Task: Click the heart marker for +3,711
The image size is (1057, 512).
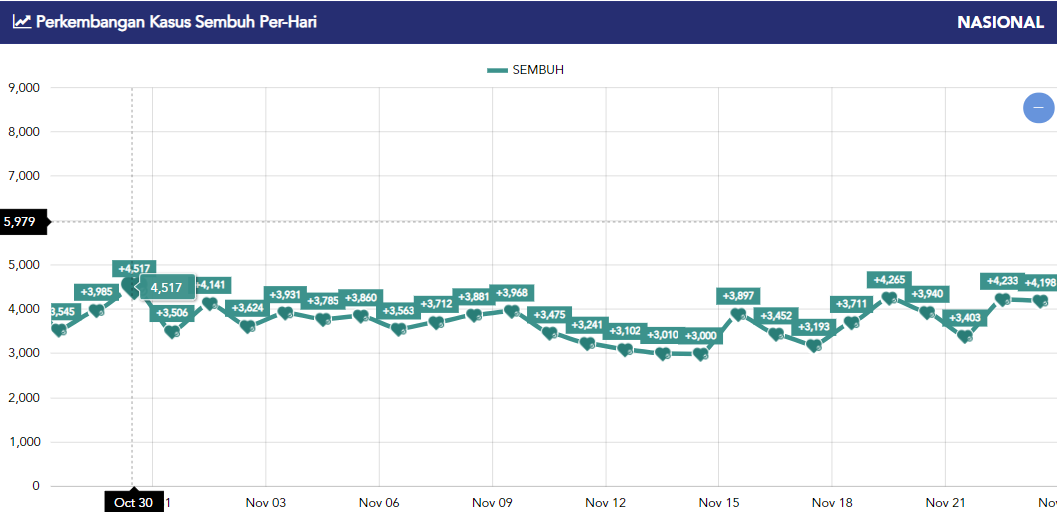Action: click(x=851, y=323)
